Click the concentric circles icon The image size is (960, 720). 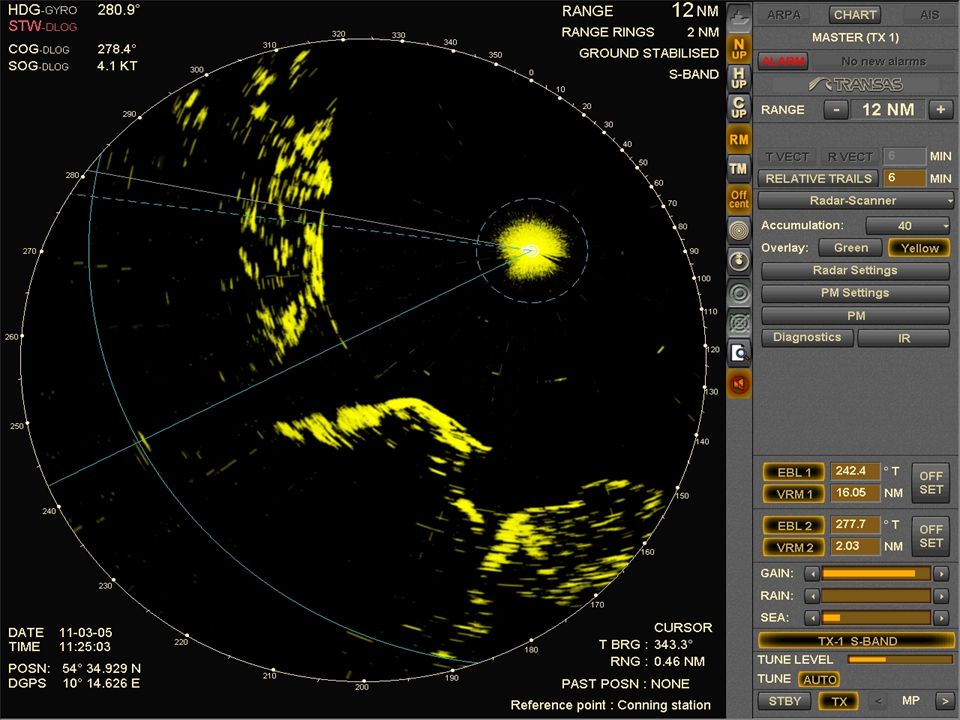pyautogui.click(x=739, y=294)
